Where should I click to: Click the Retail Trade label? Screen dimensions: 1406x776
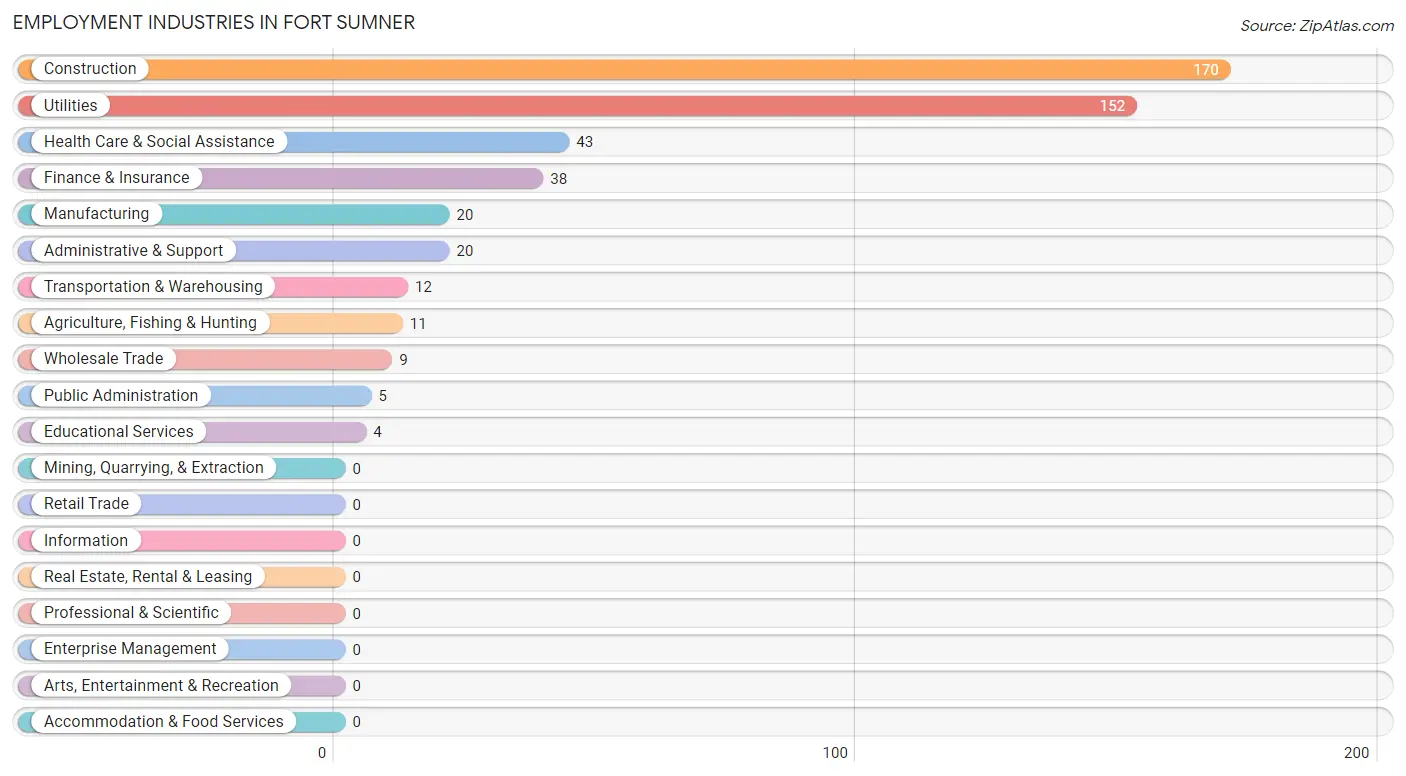pyautogui.click(x=87, y=503)
